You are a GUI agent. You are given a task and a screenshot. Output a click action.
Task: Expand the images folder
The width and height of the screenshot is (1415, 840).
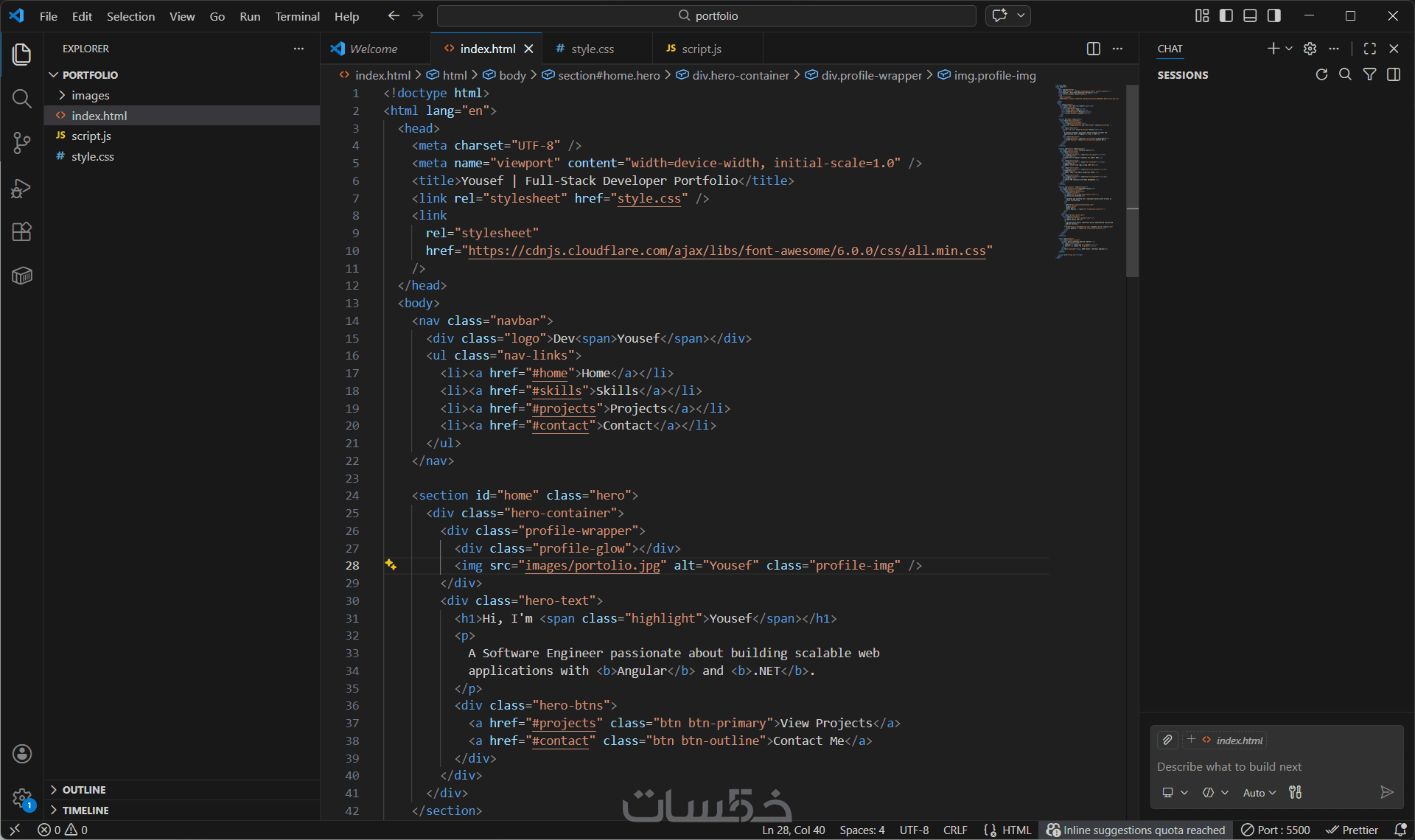[90, 96]
